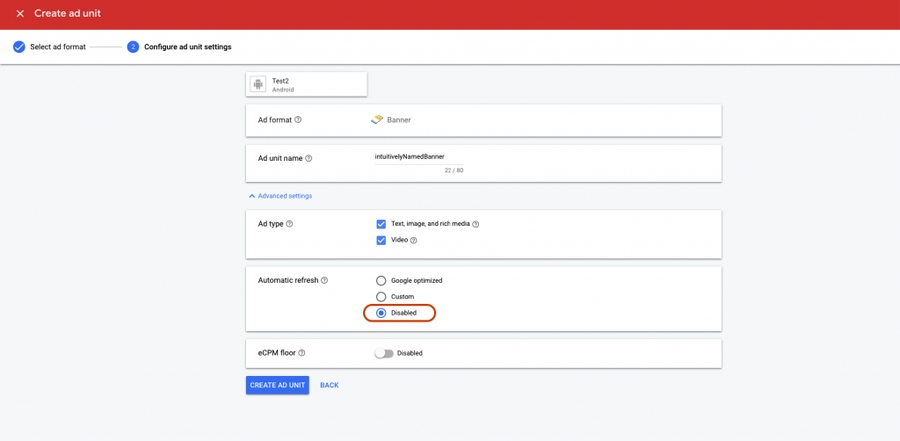The image size is (900, 441).
Task: Click the eCPM floor help icon
Action: click(x=302, y=353)
